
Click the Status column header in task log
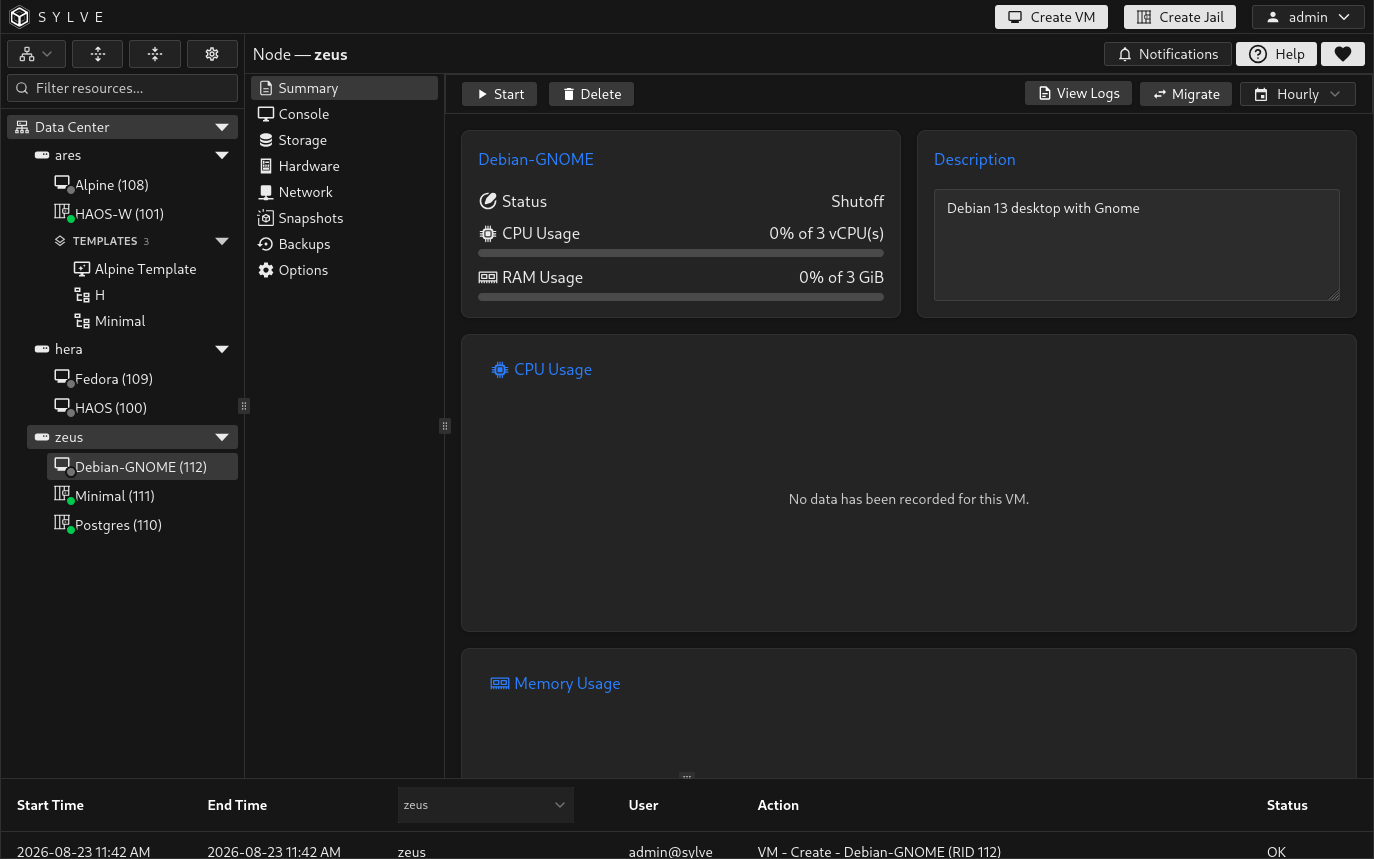point(1287,805)
